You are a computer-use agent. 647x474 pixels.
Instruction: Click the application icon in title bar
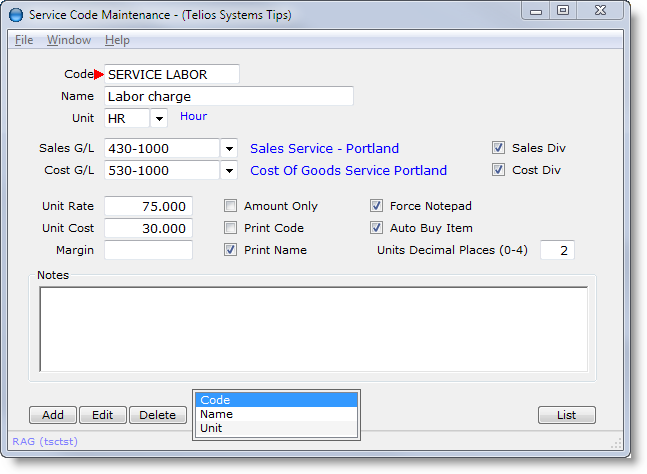pos(17,12)
